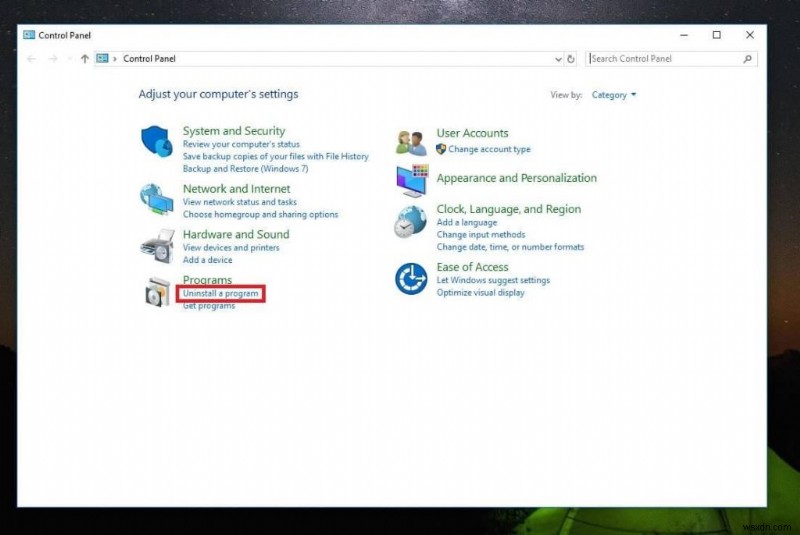Screen dimensions: 800x535
Task: Click Change account type link
Action: tap(489, 149)
